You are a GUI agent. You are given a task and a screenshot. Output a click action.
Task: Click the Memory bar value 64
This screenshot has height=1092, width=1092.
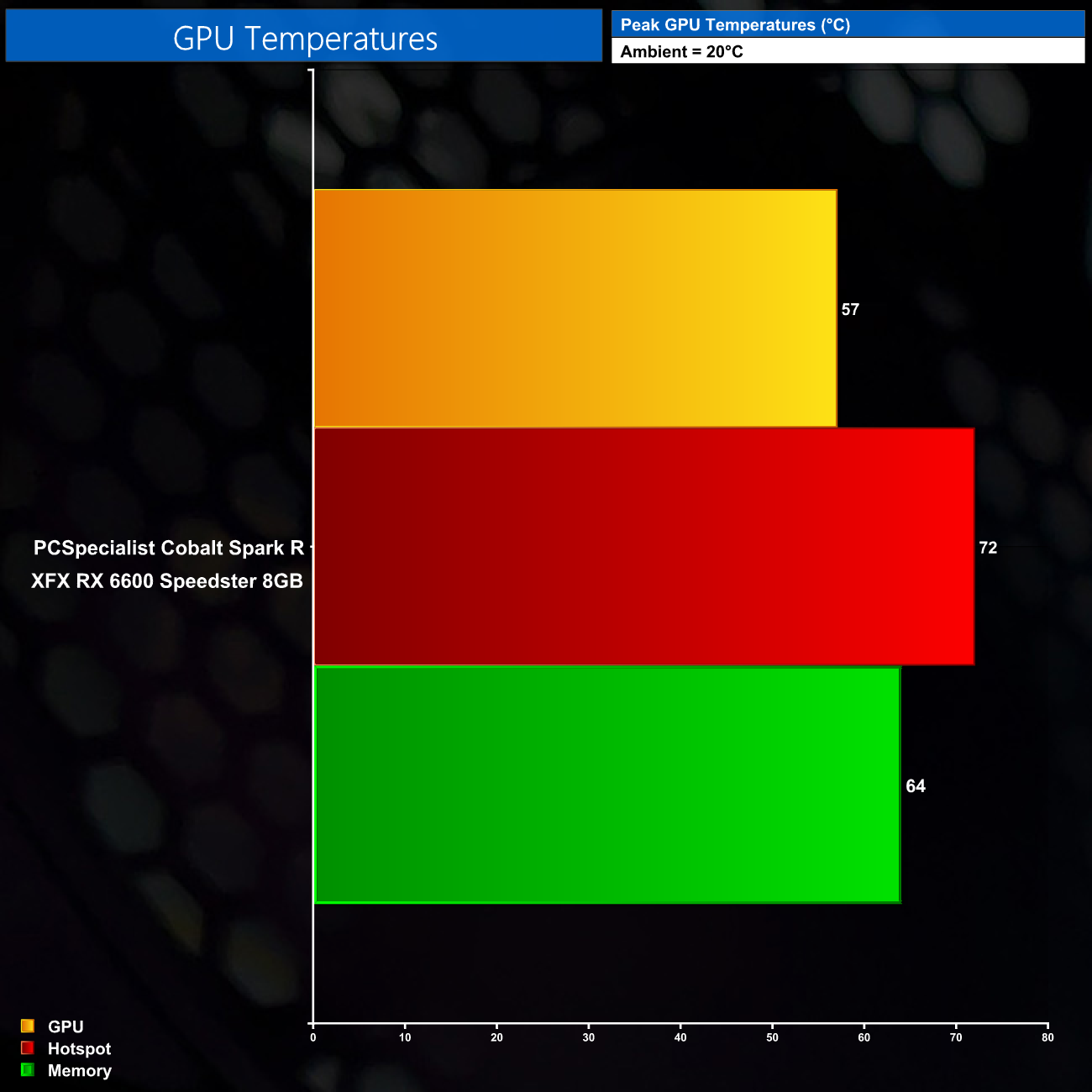[x=915, y=786]
